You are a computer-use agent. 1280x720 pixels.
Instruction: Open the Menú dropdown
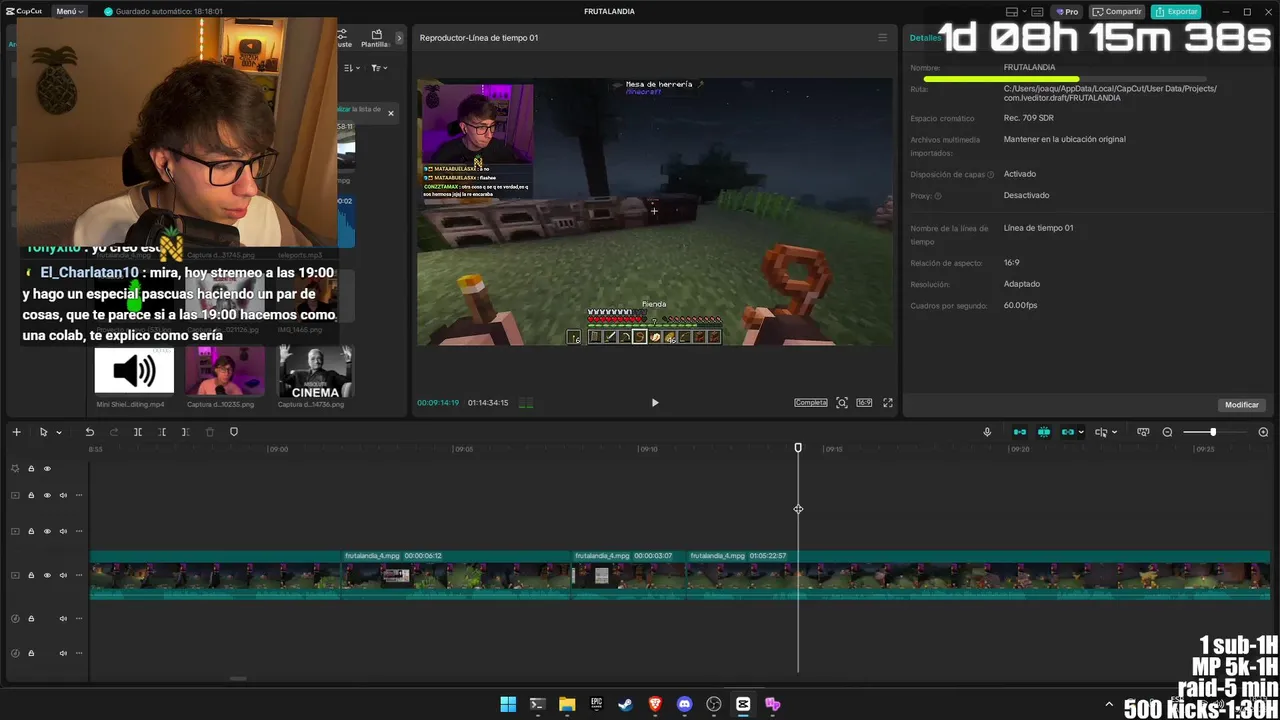[70, 12]
